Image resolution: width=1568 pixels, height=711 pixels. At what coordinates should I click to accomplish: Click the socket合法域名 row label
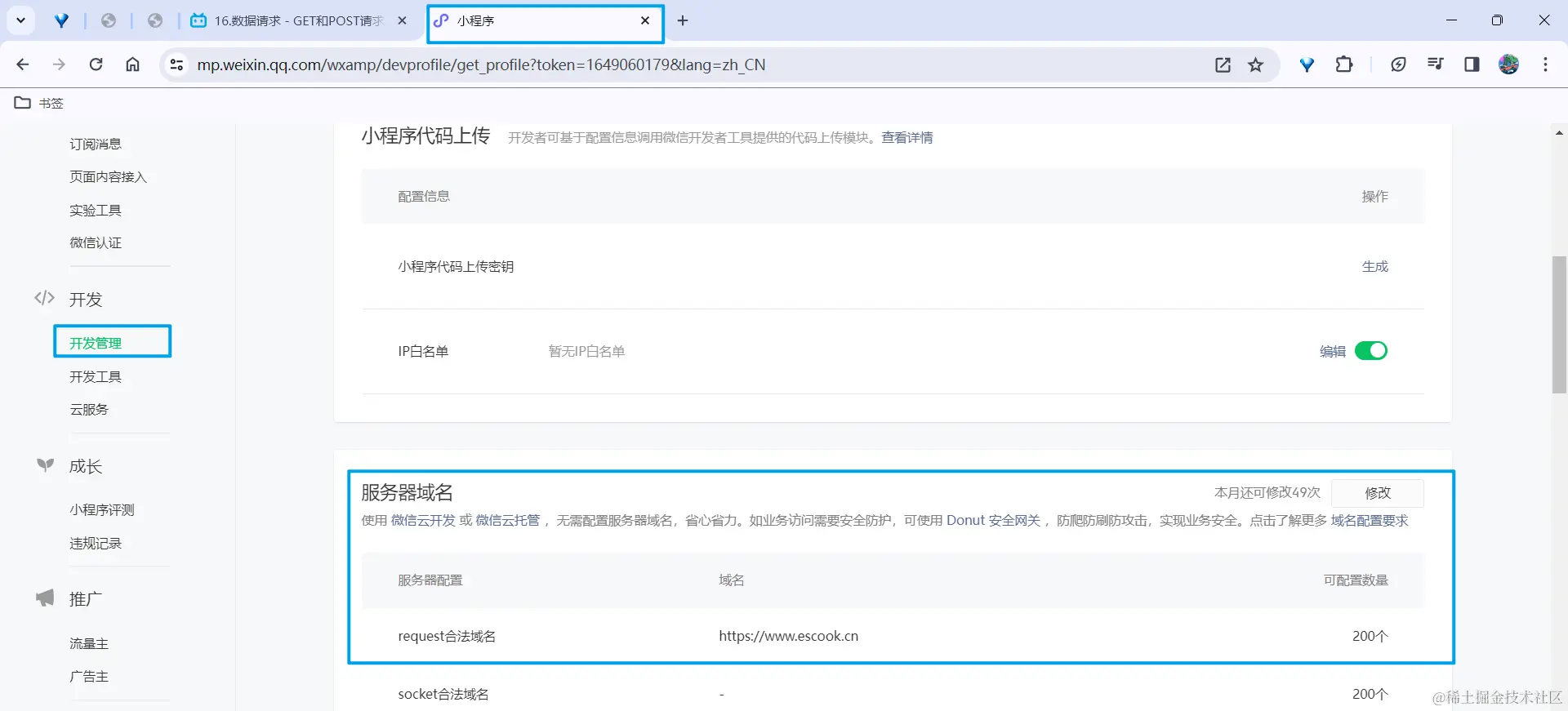coord(443,694)
